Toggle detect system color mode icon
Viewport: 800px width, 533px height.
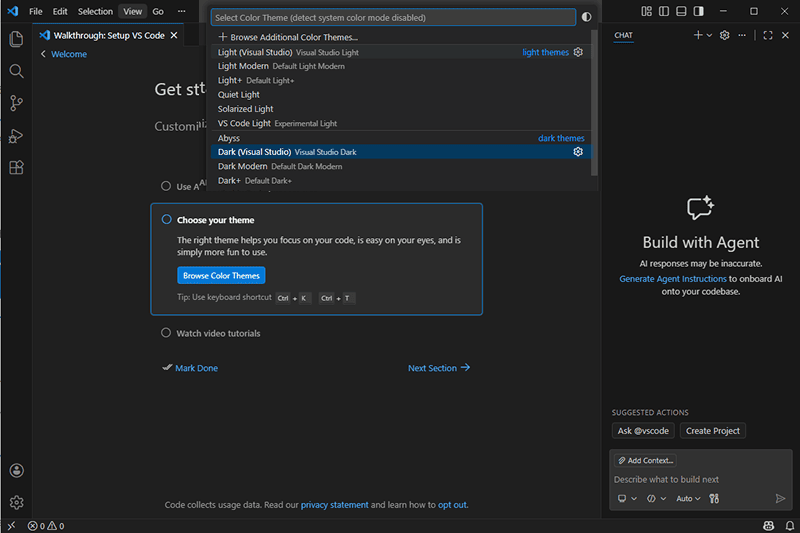(x=587, y=17)
